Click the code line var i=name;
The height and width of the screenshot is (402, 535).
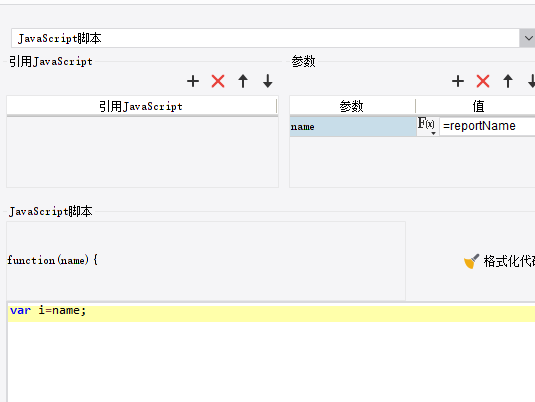(x=48, y=311)
